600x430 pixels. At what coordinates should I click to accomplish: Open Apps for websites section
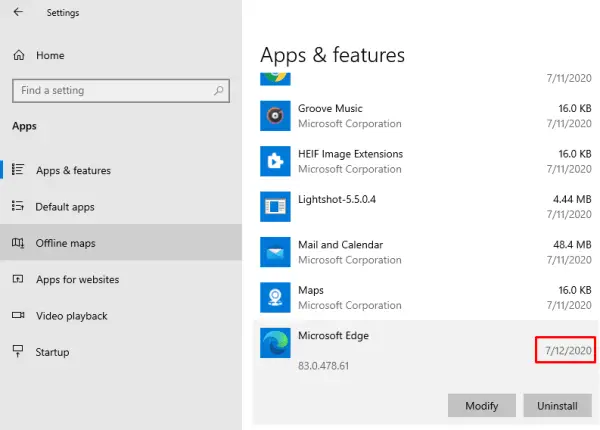(77, 280)
